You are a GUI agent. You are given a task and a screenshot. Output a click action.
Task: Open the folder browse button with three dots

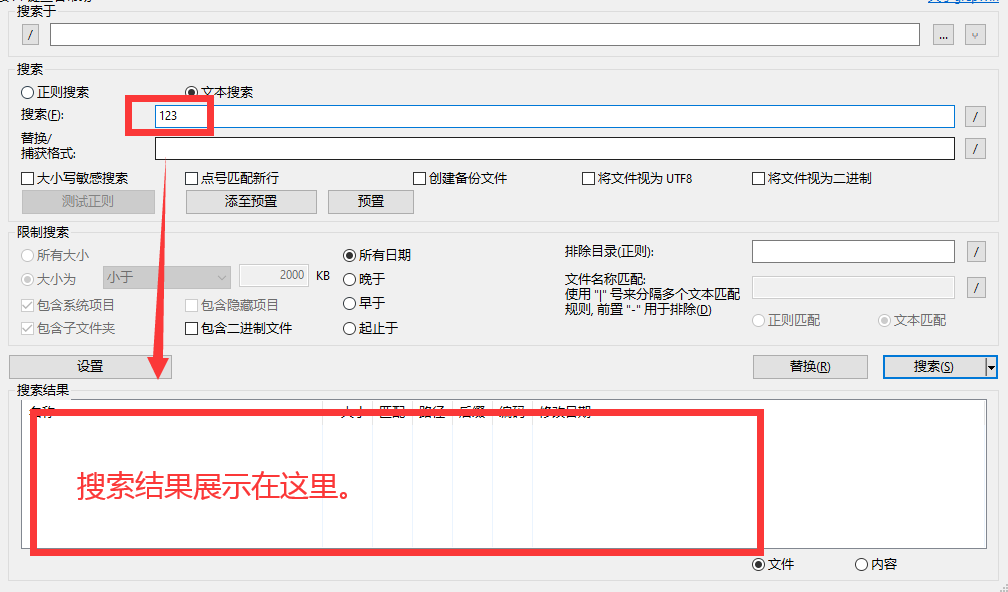click(x=943, y=35)
